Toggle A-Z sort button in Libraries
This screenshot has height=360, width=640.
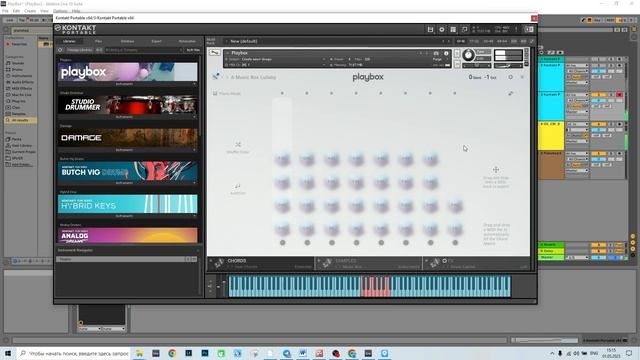point(99,50)
